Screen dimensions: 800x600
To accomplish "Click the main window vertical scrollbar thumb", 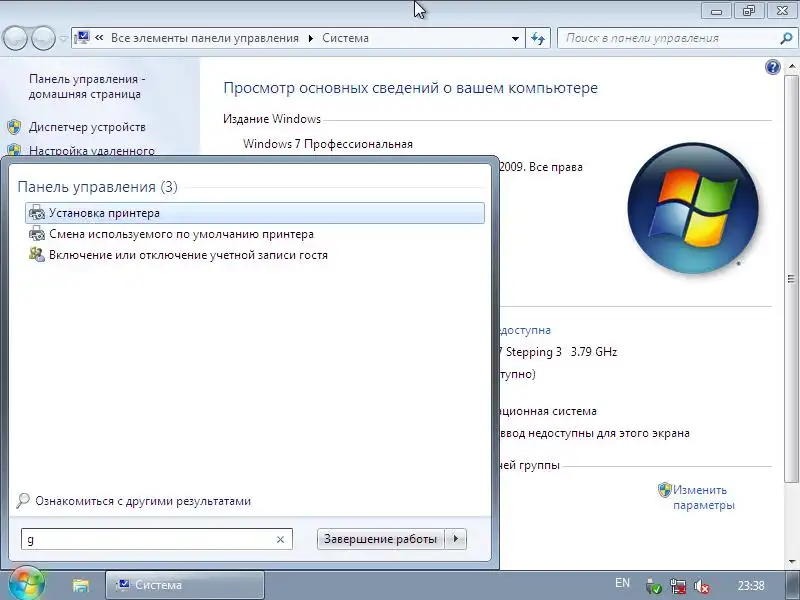I will point(791,278).
